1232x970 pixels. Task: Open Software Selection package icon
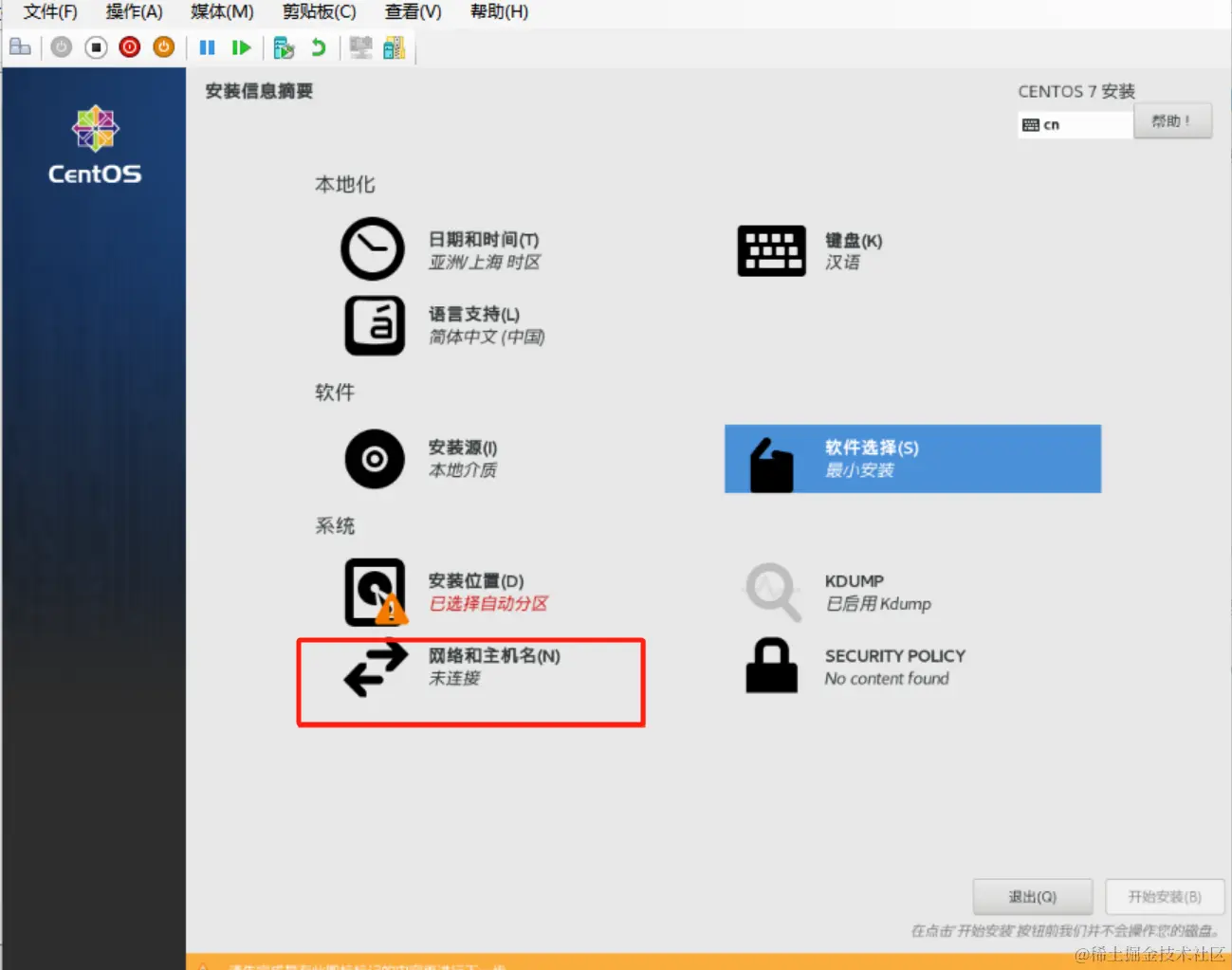pyautogui.click(x=771, y=465)
